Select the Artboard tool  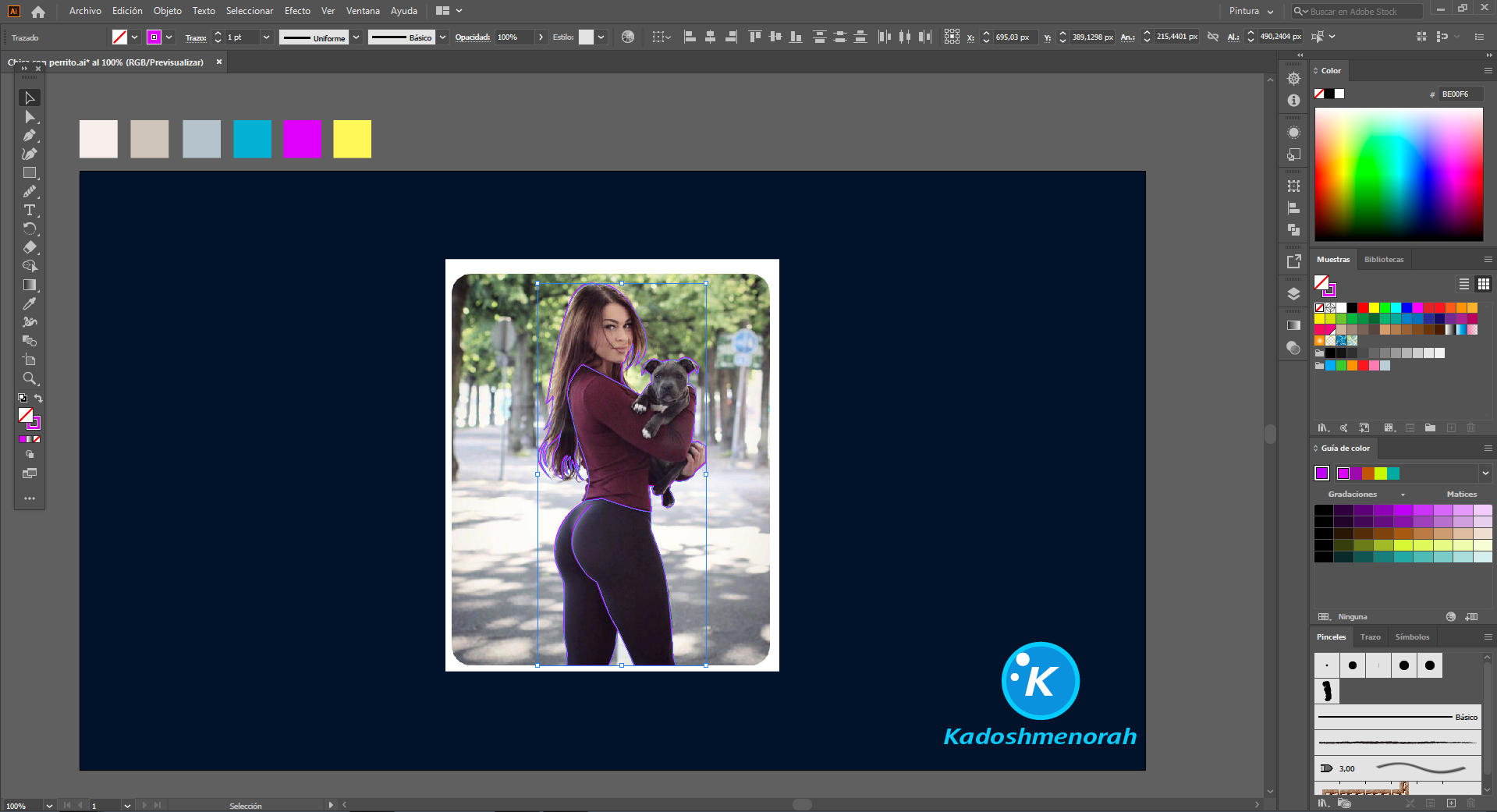click(x=30, y=360)
